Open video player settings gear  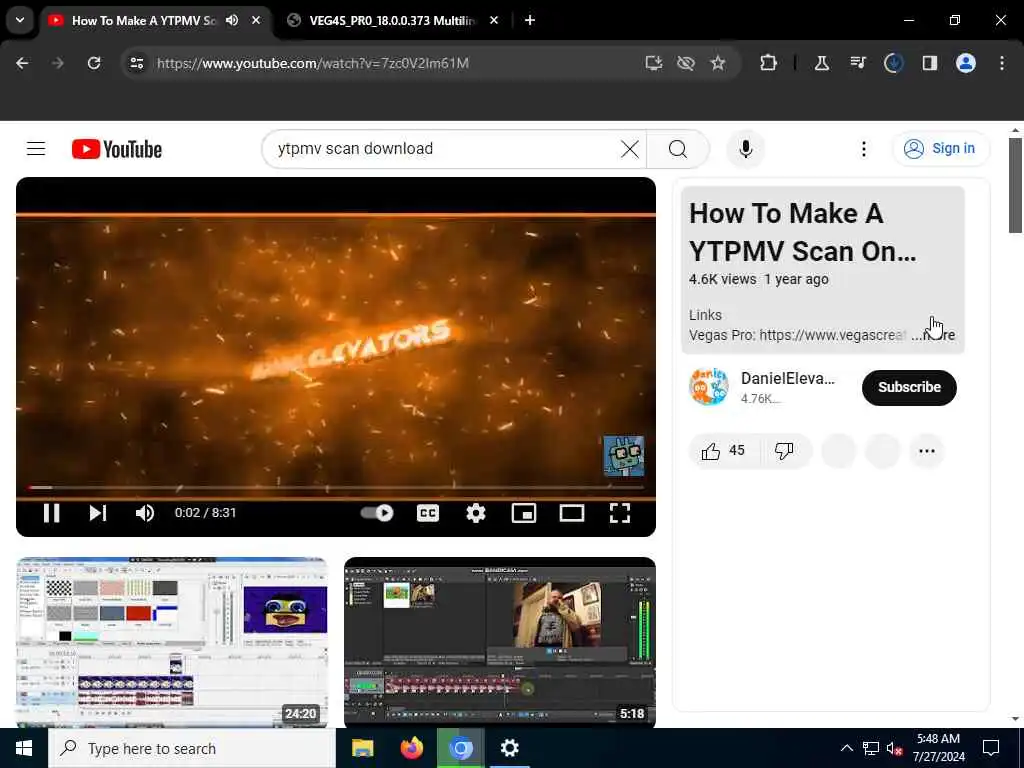click(475, 513)
